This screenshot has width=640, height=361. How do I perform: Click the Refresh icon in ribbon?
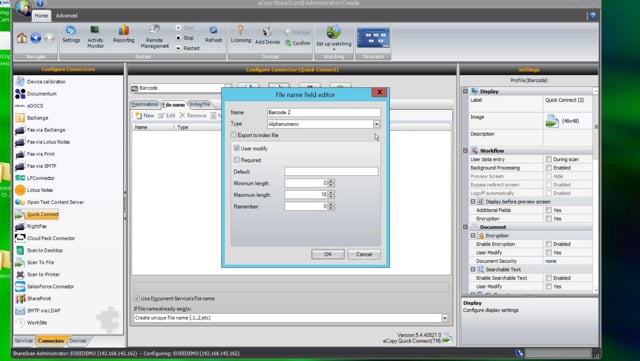point(213,35)
